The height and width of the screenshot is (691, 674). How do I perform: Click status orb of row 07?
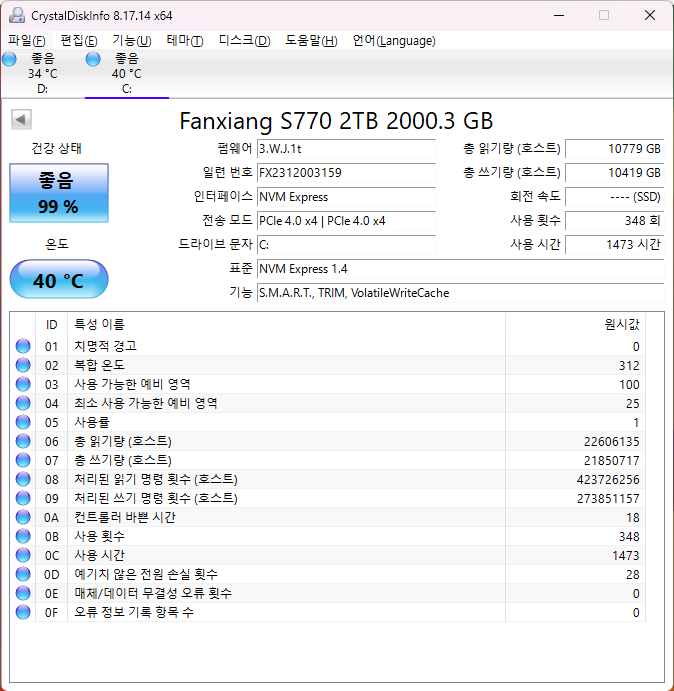point(23,460)
